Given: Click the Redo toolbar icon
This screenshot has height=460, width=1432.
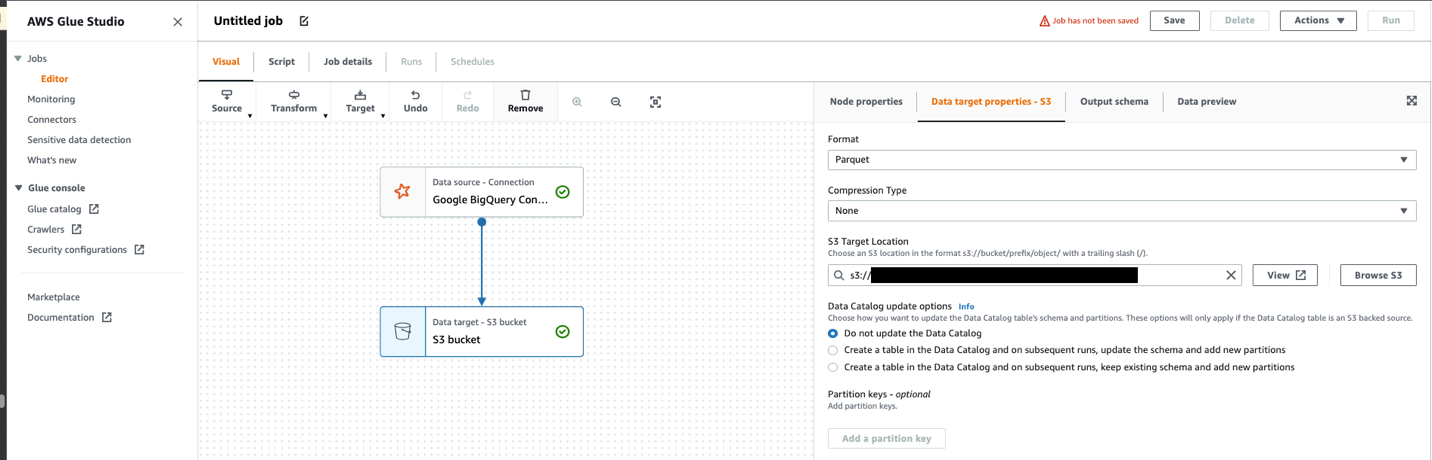Looking at the screenshot, I should pos(467,95).
